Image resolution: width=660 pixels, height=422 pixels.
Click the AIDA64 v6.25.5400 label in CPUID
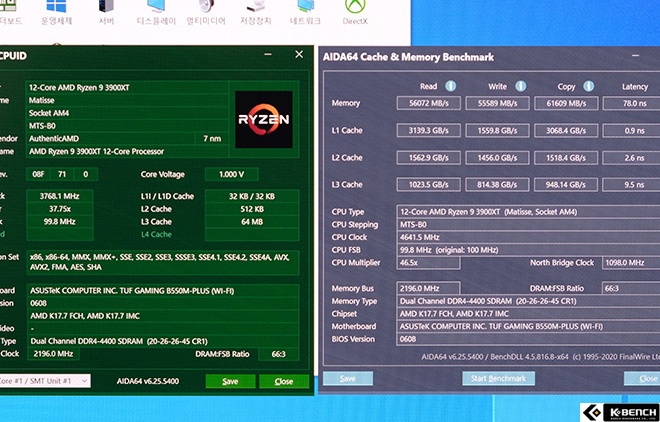tap(148, 381)
